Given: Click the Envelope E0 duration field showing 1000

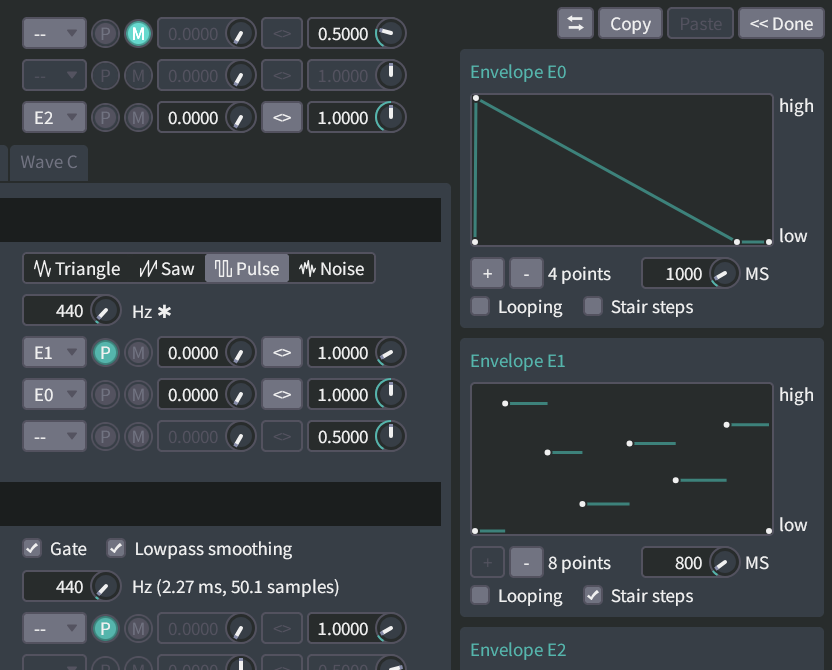Looking at the screenshot, I should [x=675, y=274].
